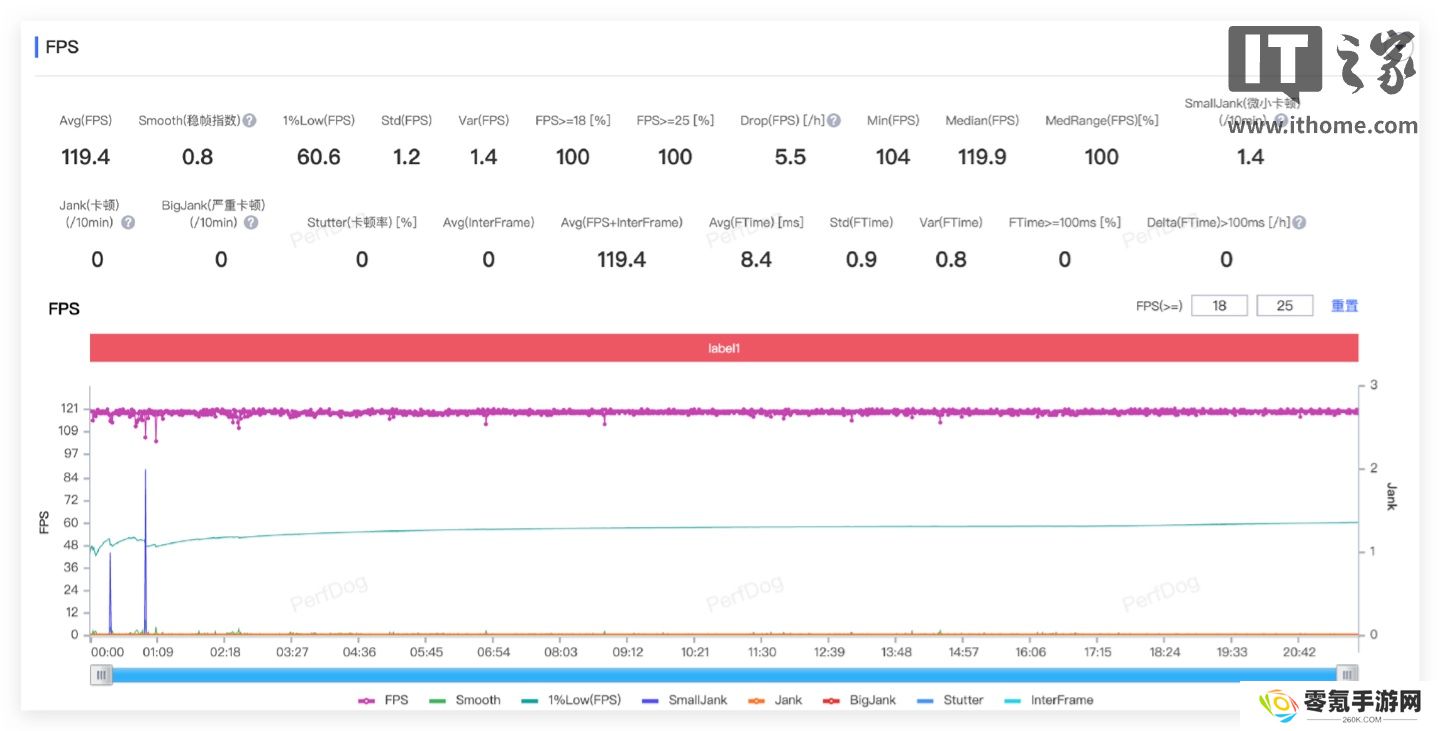Show or hide the InterFrame series

1048,700
